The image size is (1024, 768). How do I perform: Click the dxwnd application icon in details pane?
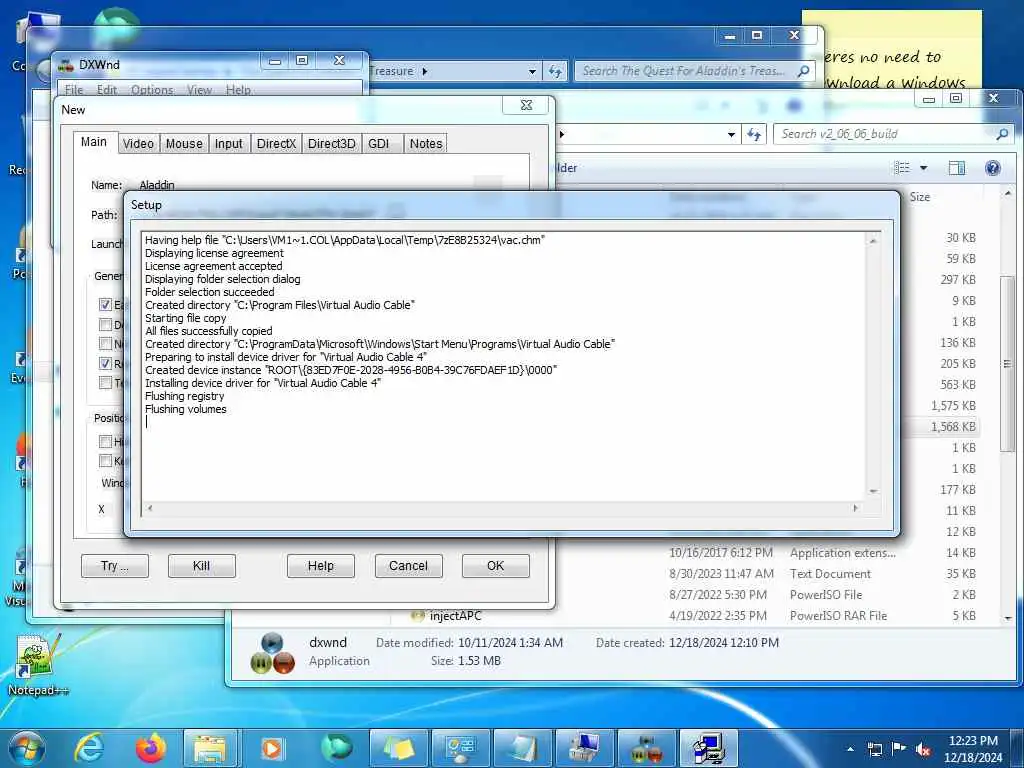click(272, 652)
